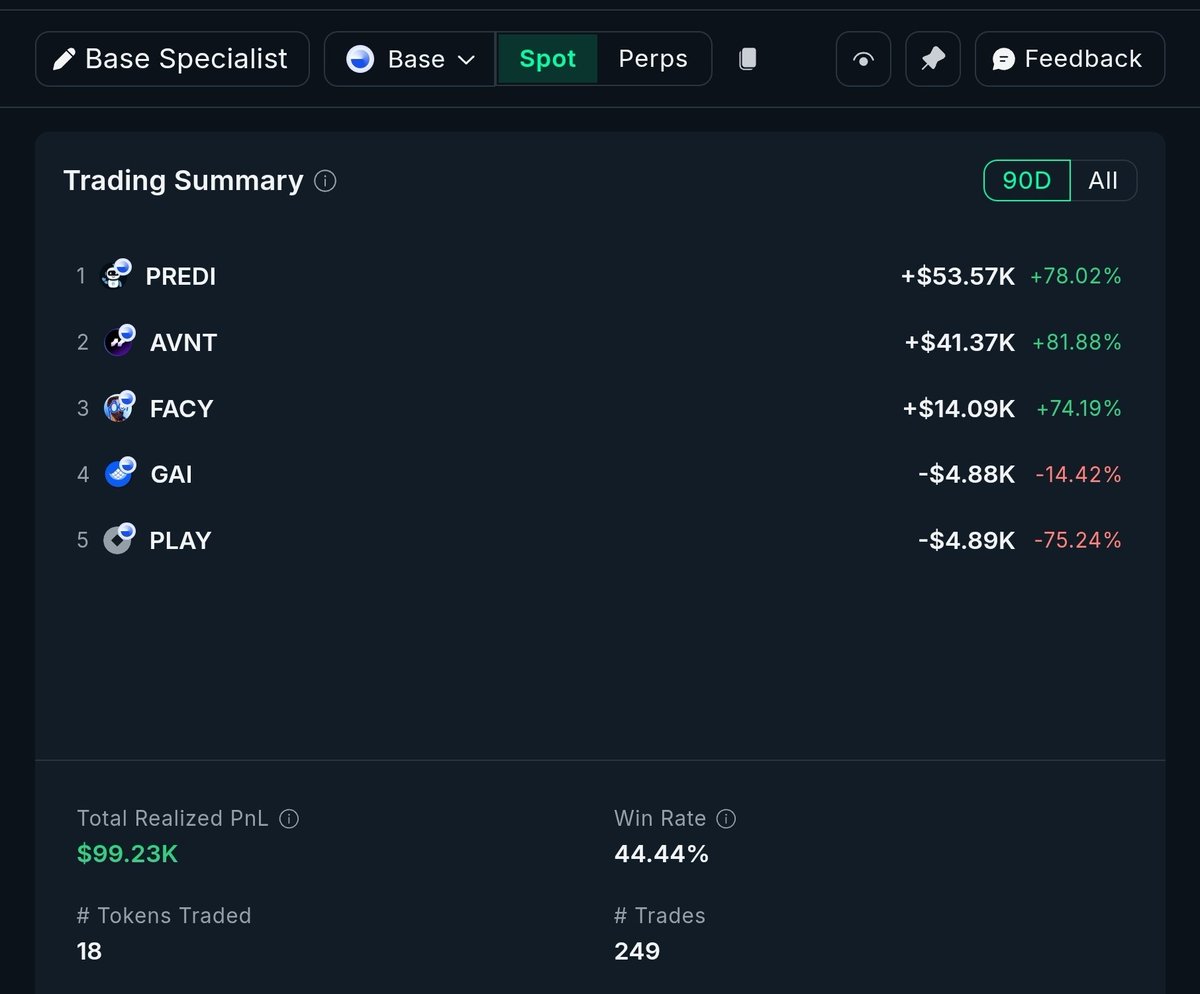Click the PREDI token icon

pyautogui.click(x=117, y=275)
